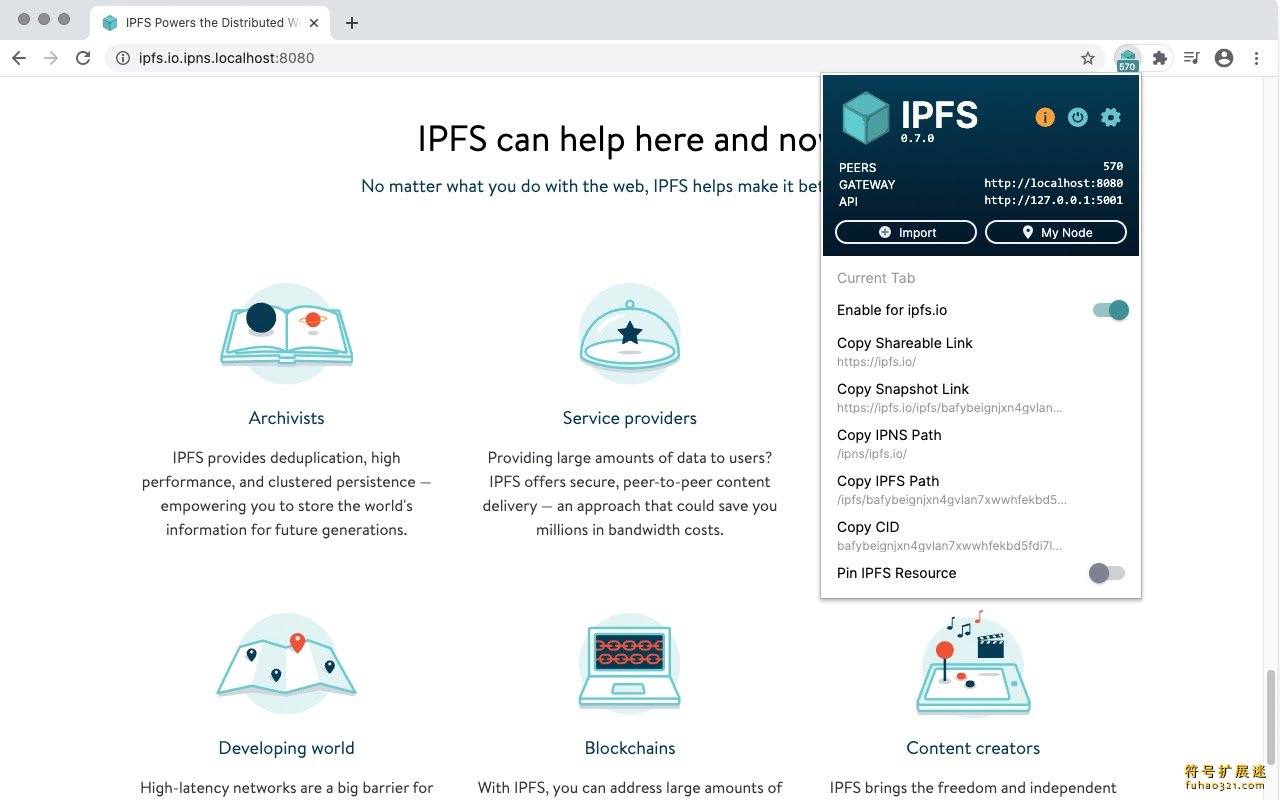Open the Chrome profile avatar
The width and height of the screenshot is (1280, 800).
click(1224, 58)
